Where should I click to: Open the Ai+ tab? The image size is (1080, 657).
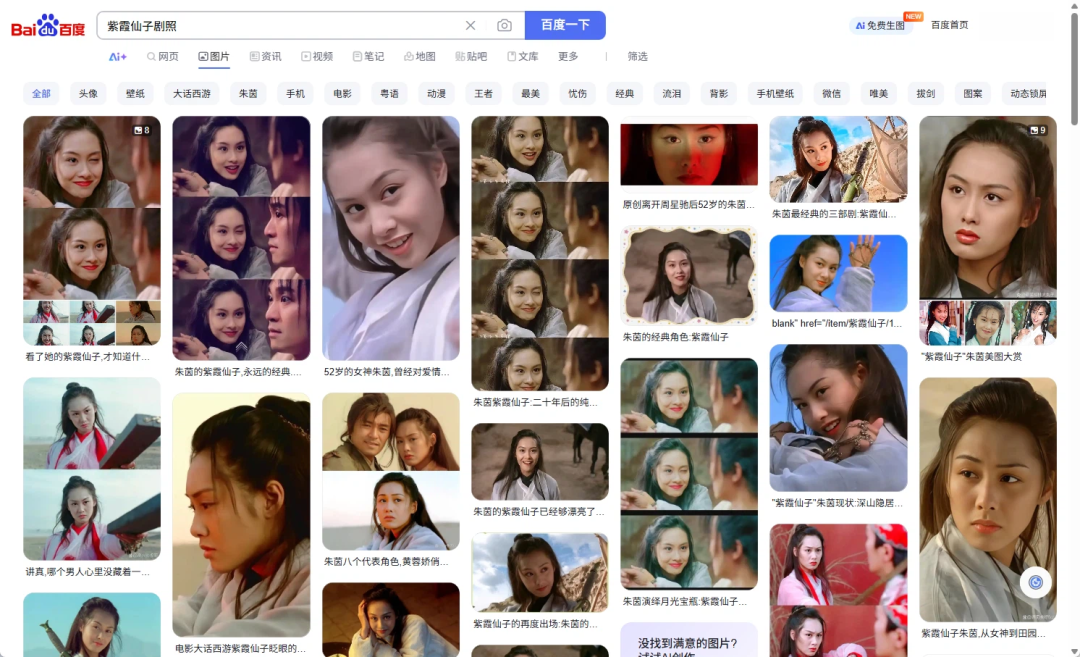click(118, 56)
